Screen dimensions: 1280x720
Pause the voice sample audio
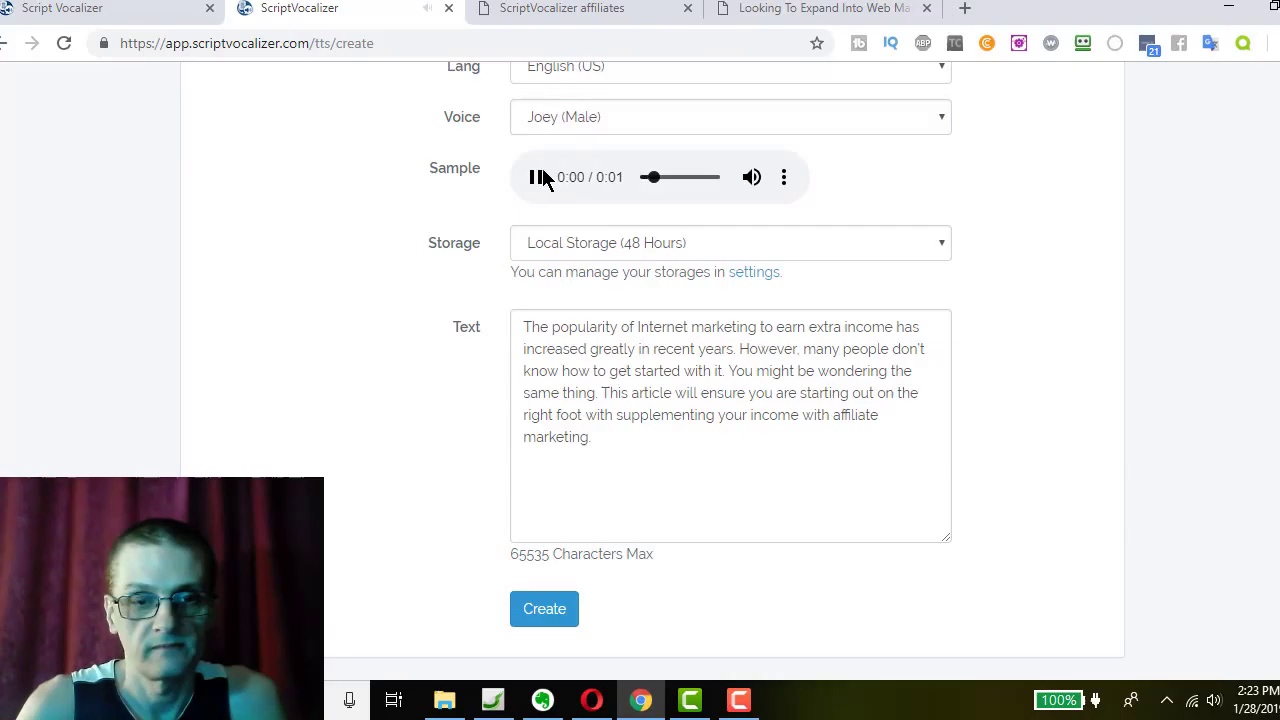536,177
